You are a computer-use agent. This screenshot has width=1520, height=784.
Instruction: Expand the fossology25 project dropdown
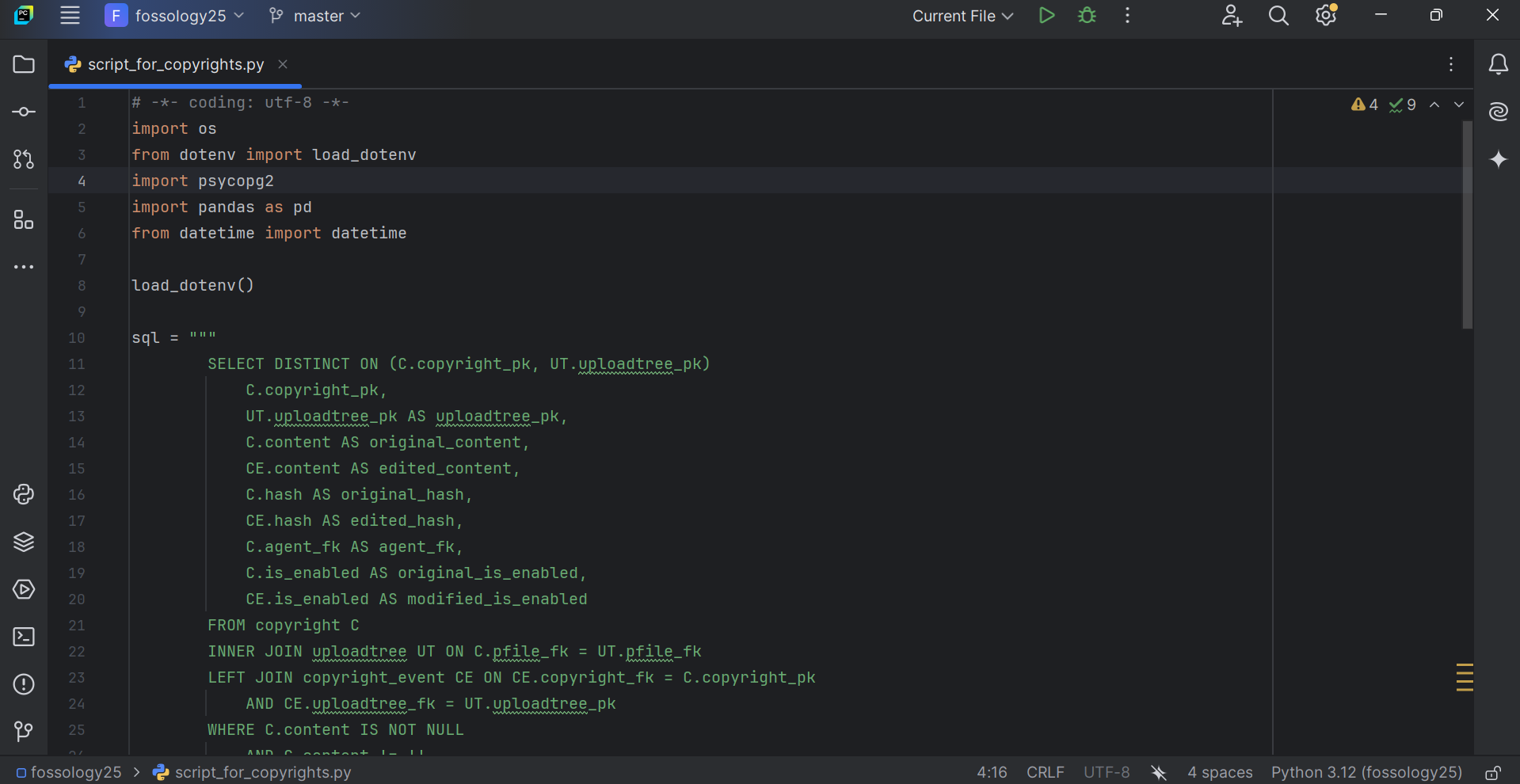pos(174,16)
